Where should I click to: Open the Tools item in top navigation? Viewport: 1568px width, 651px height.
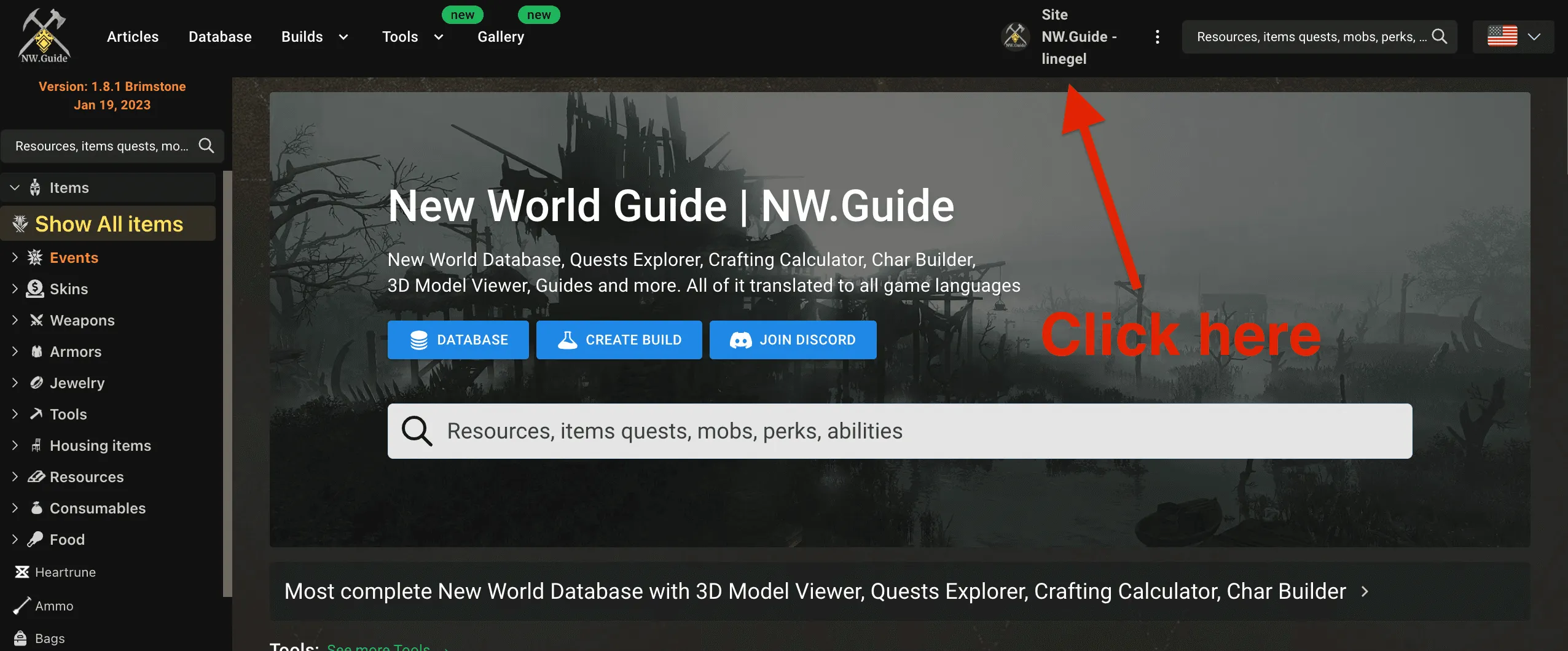pyautogui.click(x=400, y=37)
